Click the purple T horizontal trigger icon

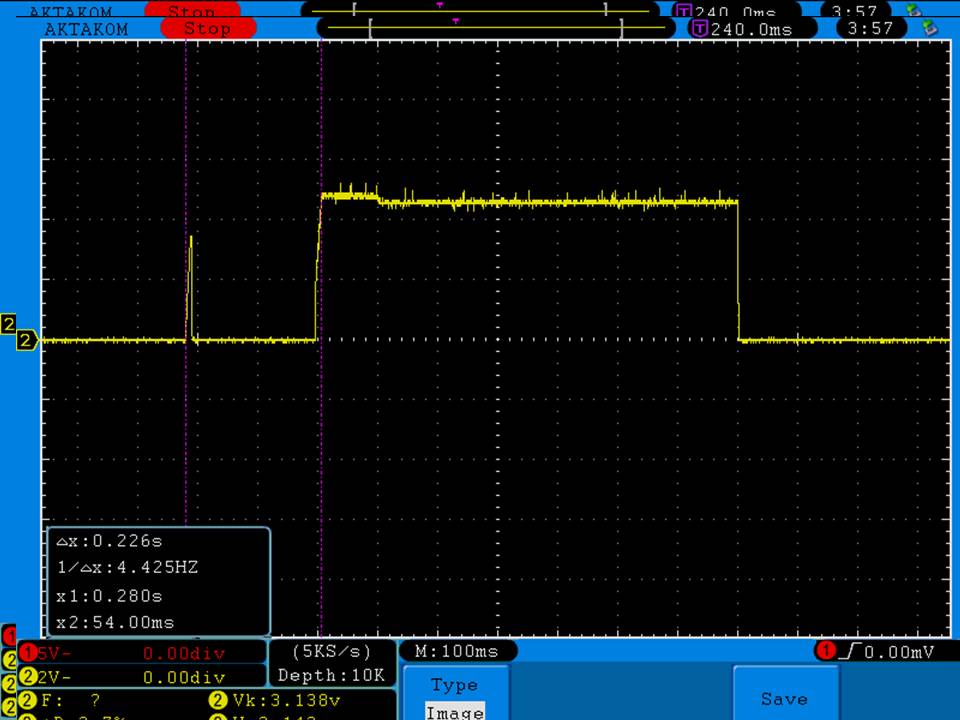pos(699,29)
